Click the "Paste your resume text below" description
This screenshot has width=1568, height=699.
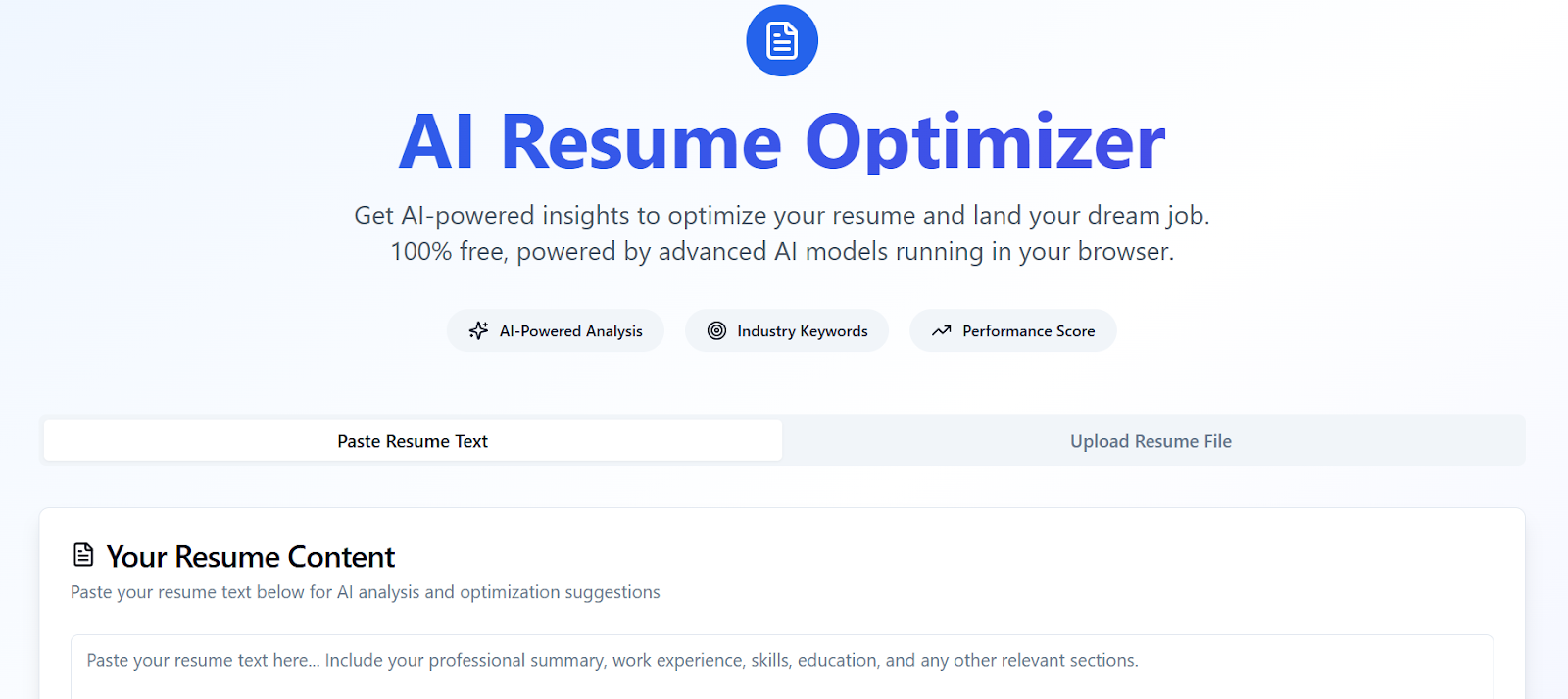coord(365,592)
